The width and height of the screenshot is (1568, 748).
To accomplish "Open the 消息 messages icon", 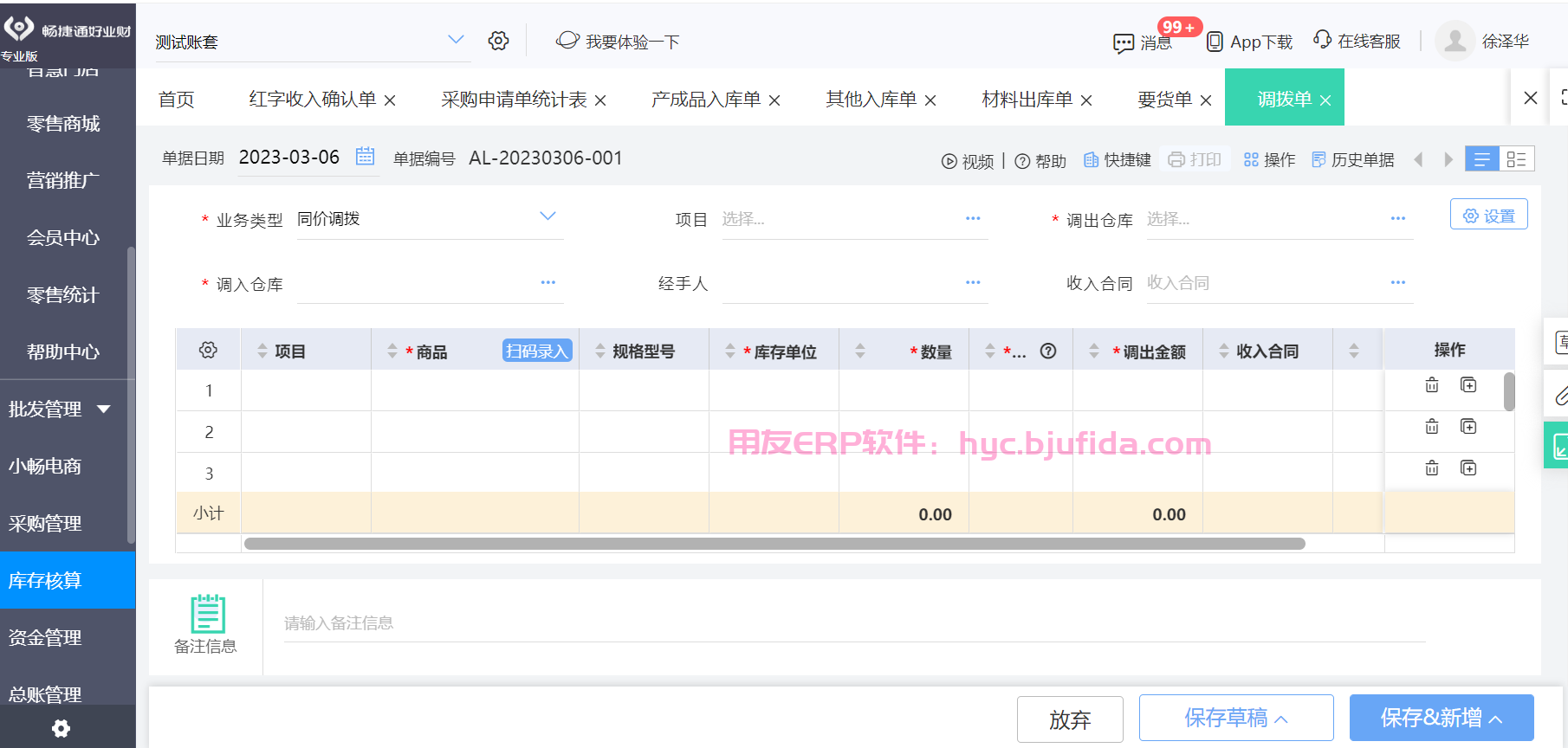I will pyautogui.click(x=1124, y=42).
